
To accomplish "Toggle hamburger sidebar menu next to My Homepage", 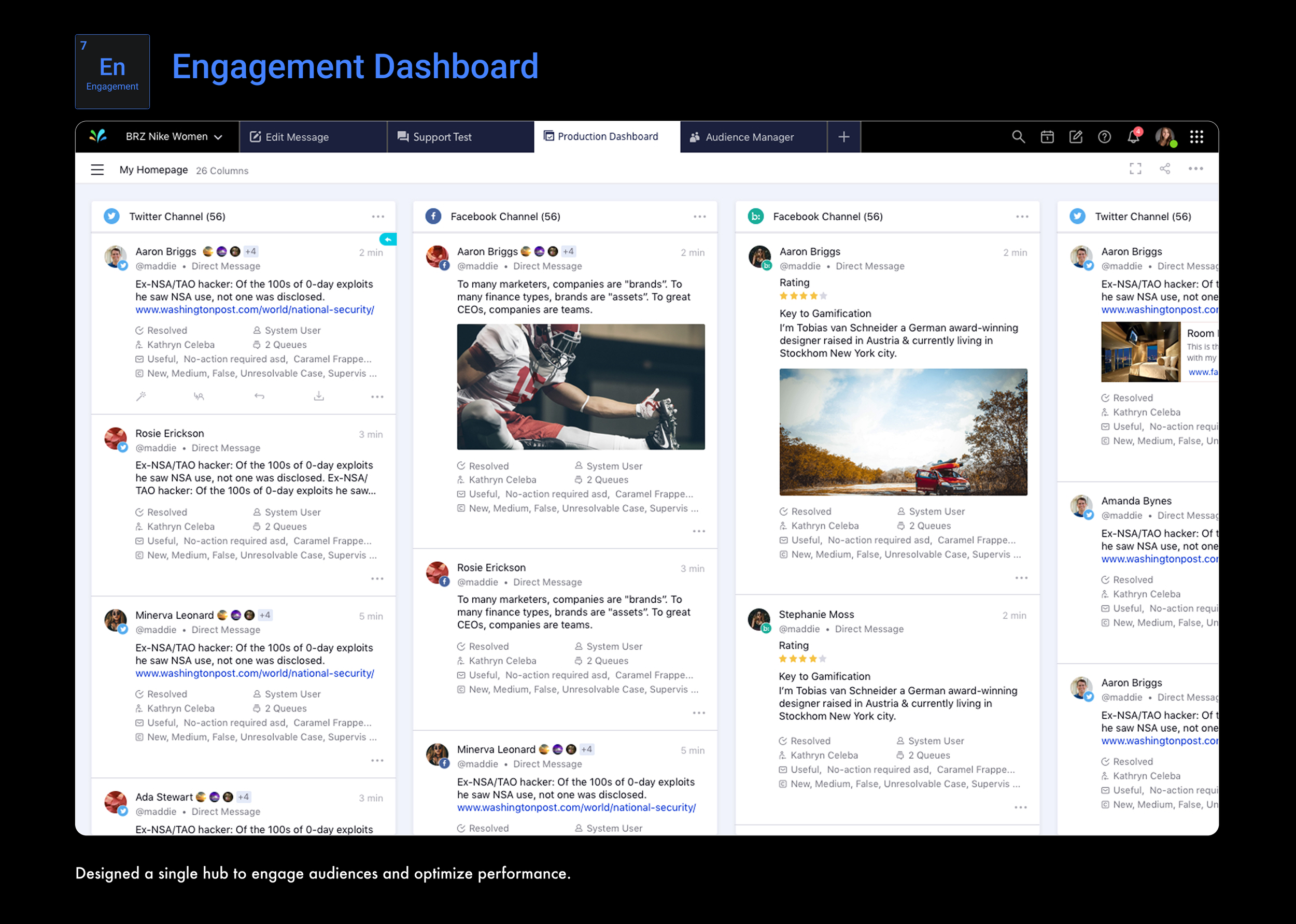I will tap(97, 170).
